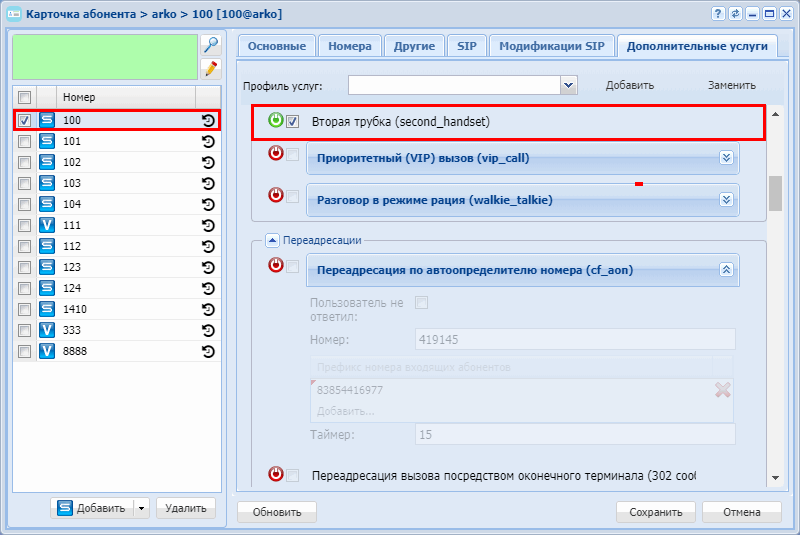The height and width of the screenshot is (535, 800).
Task: Click red X delete icon for prefix 83854416977
Action: point(722,390)
